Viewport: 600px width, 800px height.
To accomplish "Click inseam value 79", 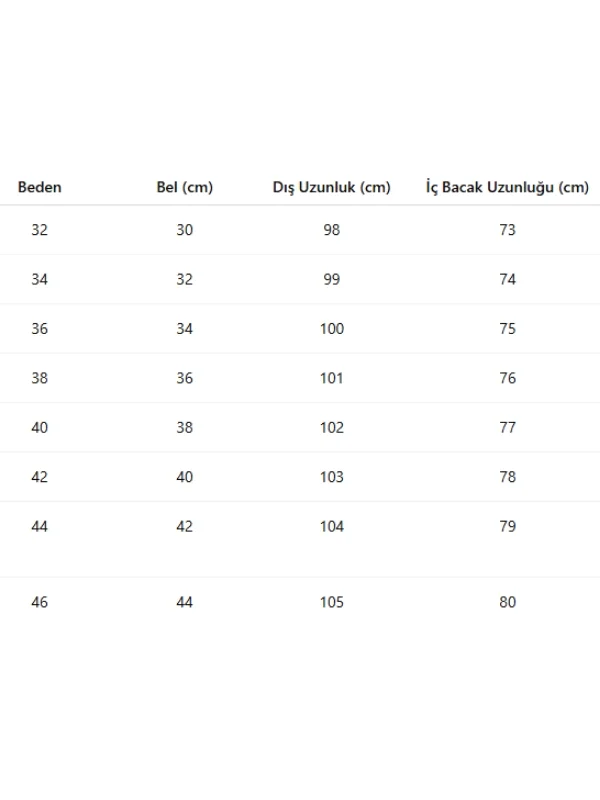I will point(507,526).
